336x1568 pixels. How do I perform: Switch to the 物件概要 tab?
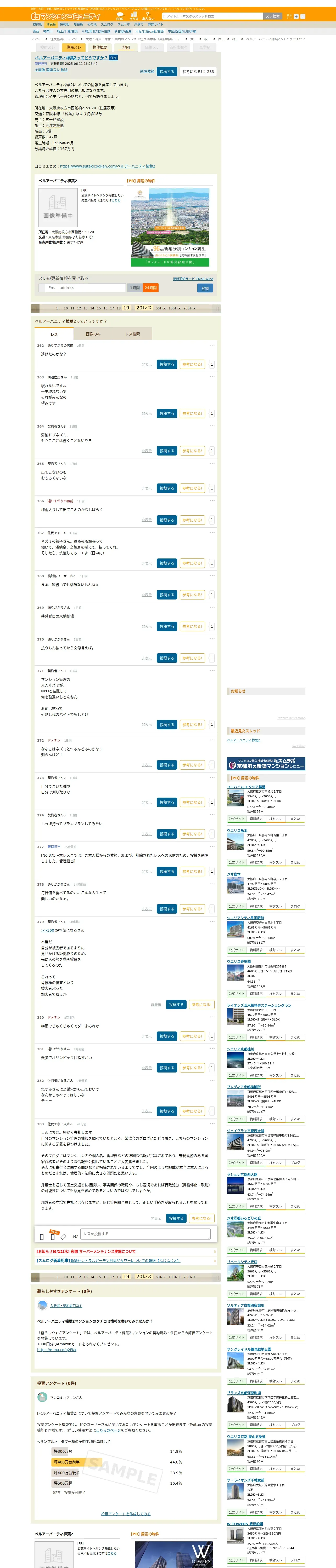[100, 48]
